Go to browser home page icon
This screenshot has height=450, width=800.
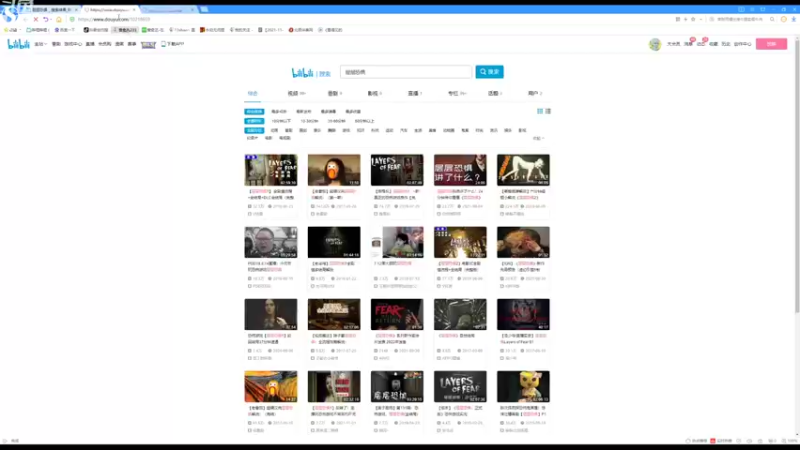coord(59,19)
